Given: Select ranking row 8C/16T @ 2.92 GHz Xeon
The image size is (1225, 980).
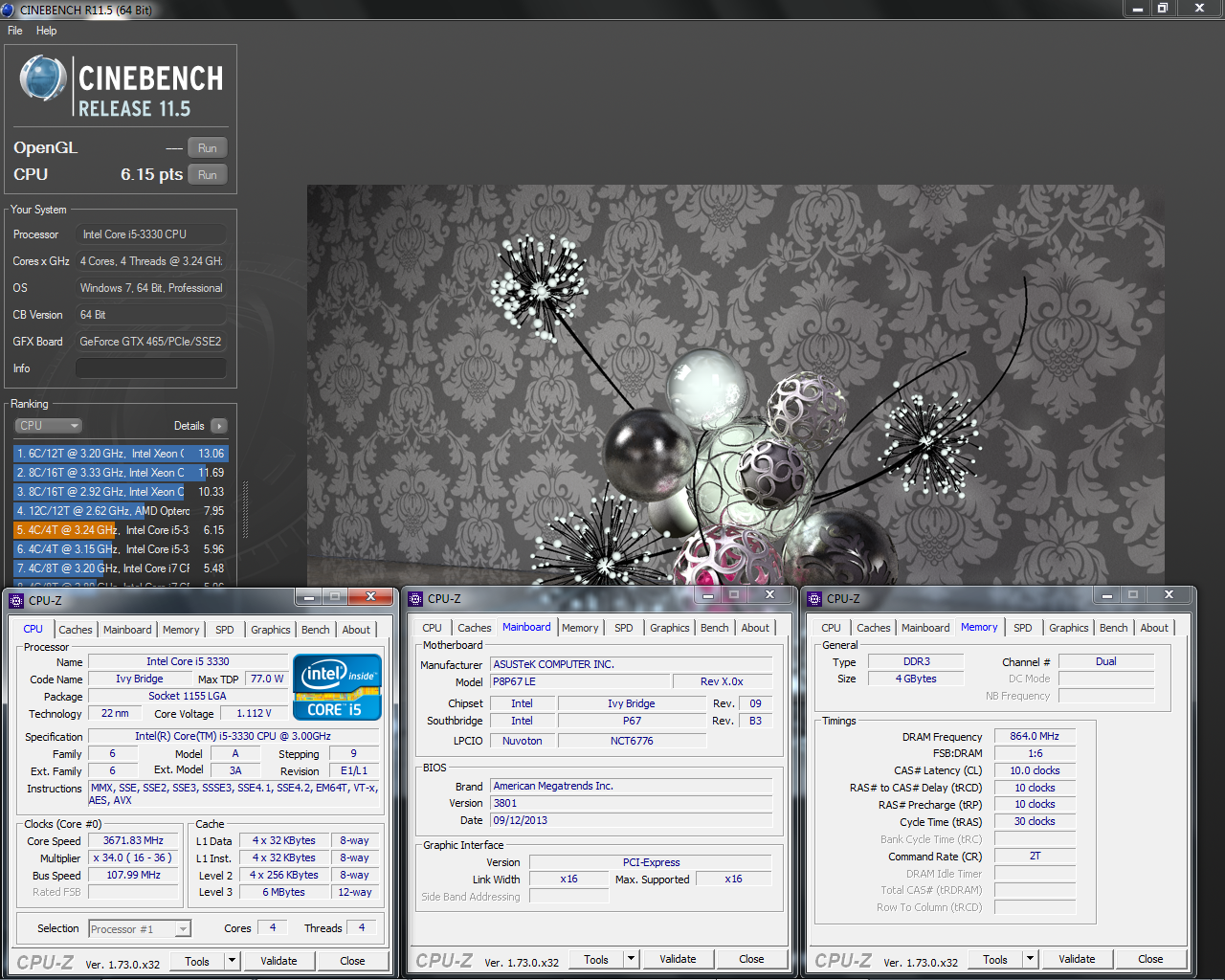Looking at the screenshot, I should 121,492.
